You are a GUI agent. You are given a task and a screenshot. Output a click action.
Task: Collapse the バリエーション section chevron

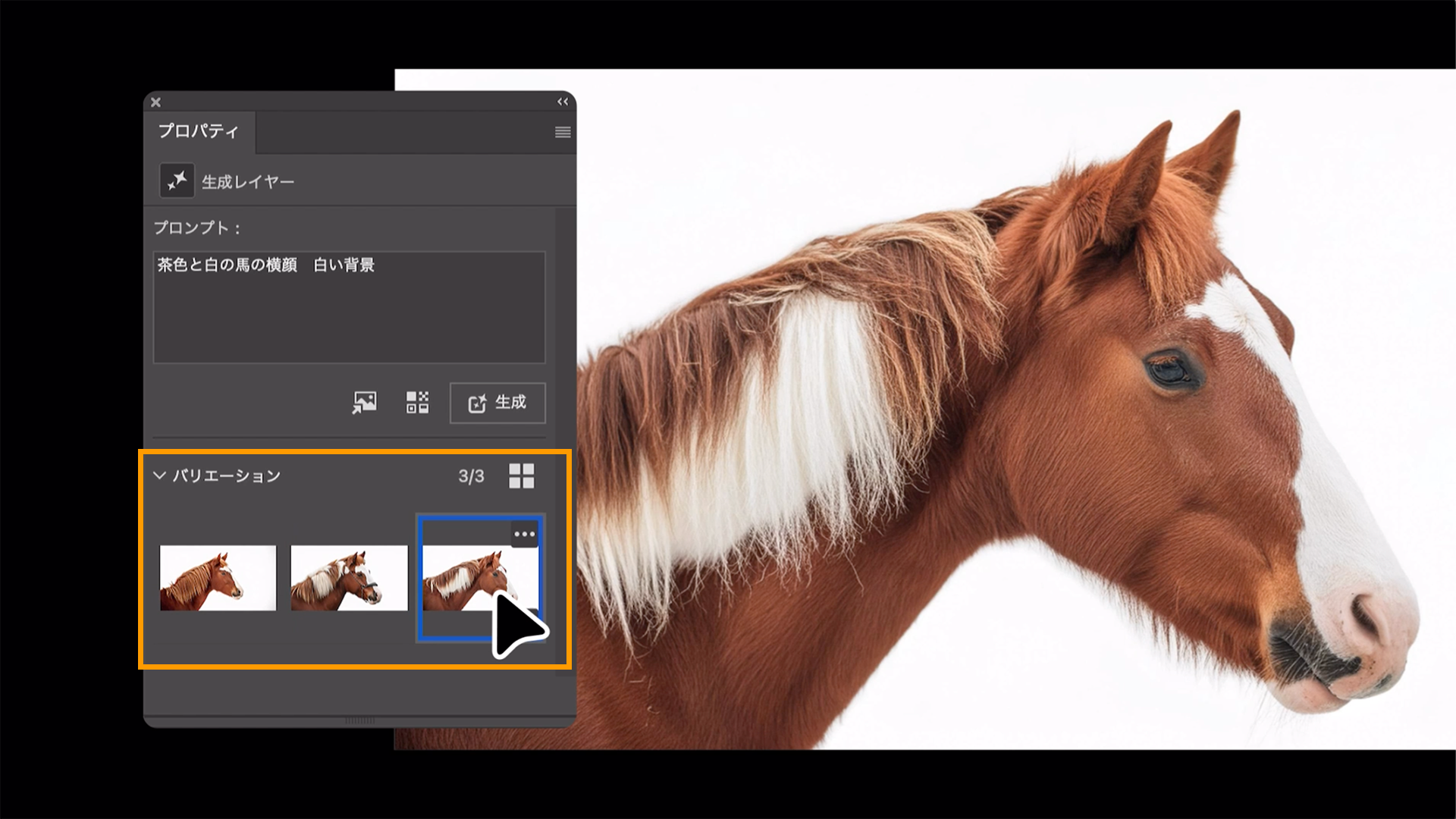pyautogui.click(x=159, y=475)
